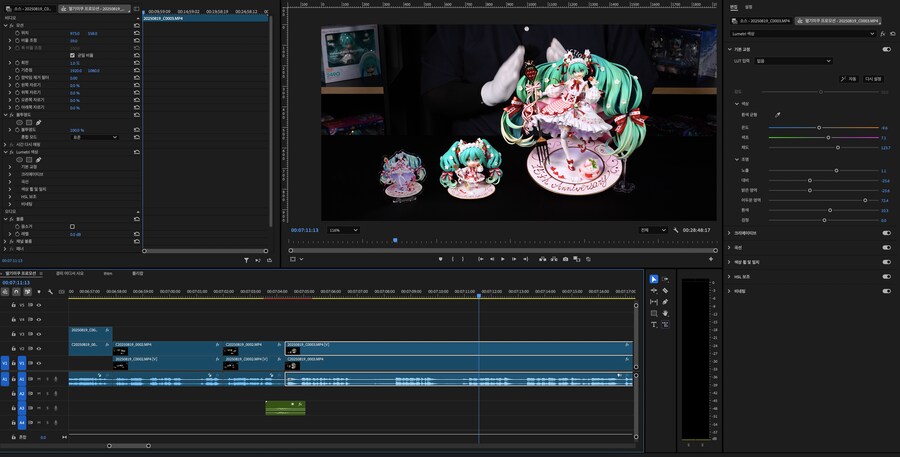Viewport: 900px width, 457px height.
Task: Toggle the HSL Secondary section switch
Action: click(887, 277)
